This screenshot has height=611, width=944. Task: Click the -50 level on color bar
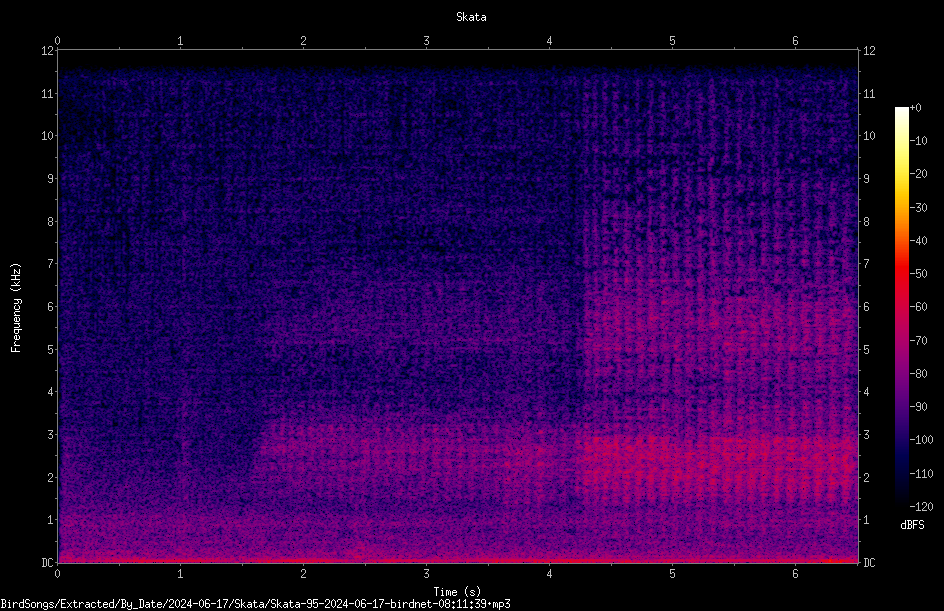(x=918, y=273)
